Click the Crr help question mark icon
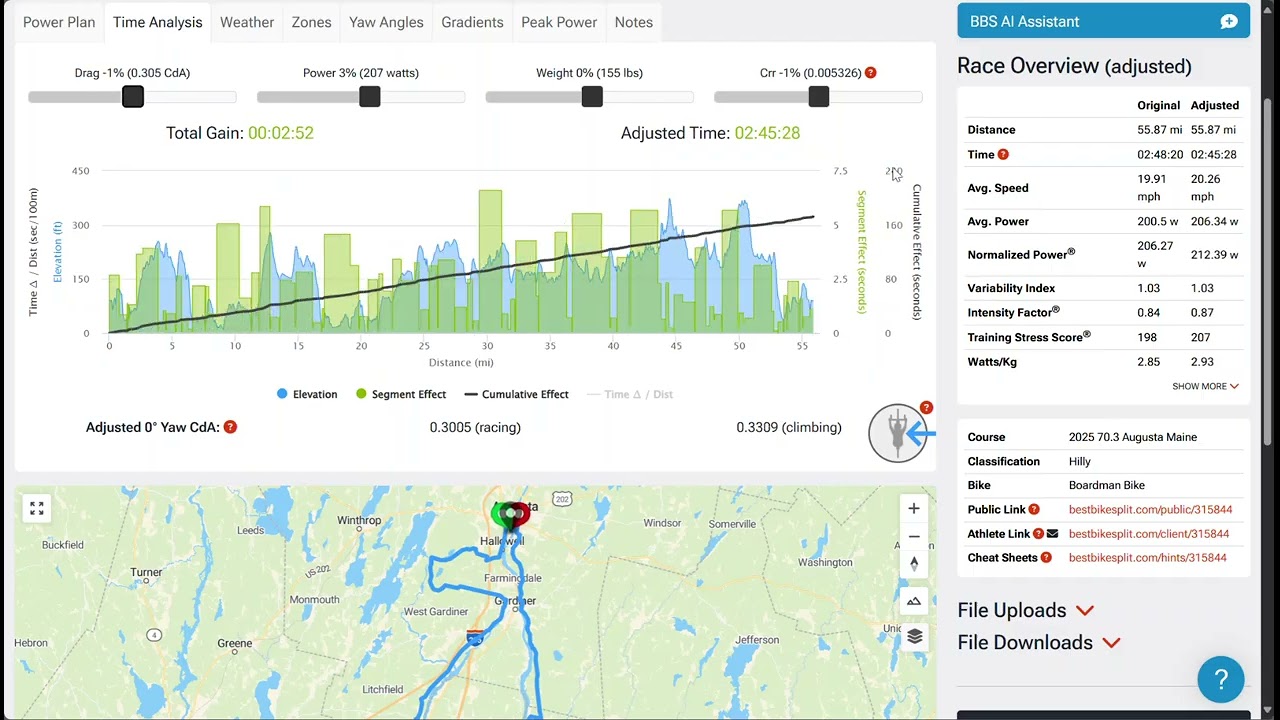 point(870,73)
